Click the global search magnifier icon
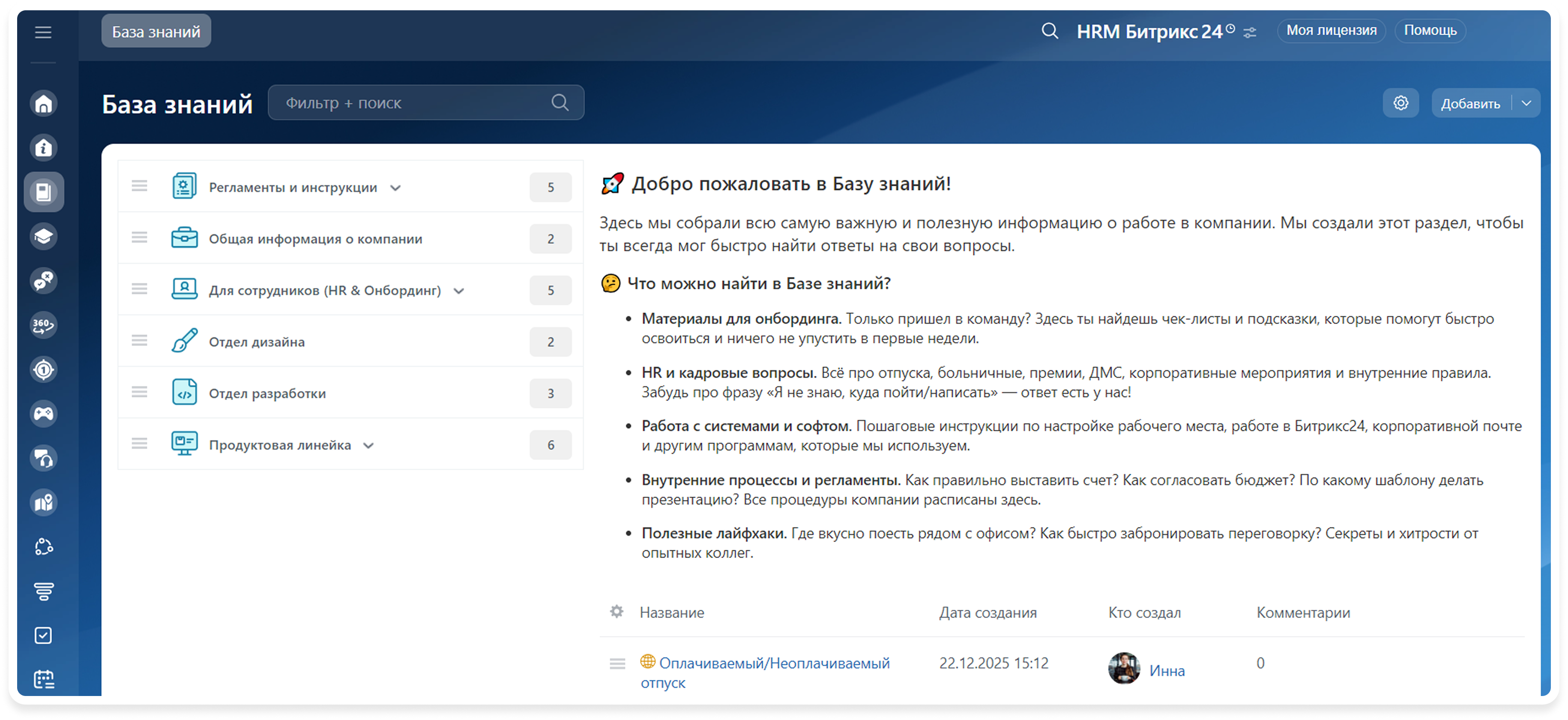Image resolution: width=1568 pixels, height=720 pixels. pyautogui.click(x=1049, y=30)
